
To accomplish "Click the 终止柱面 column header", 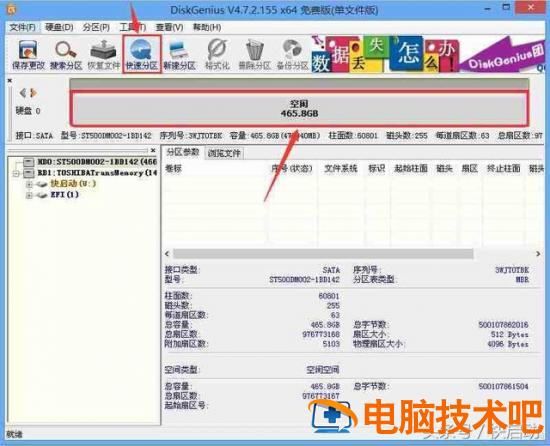I will tap(503, 169).
